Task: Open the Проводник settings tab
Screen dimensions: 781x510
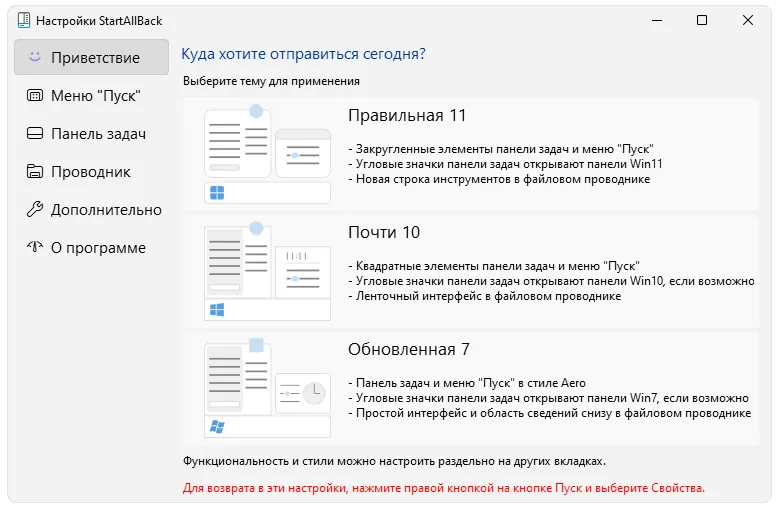Action: pos(92,171)
